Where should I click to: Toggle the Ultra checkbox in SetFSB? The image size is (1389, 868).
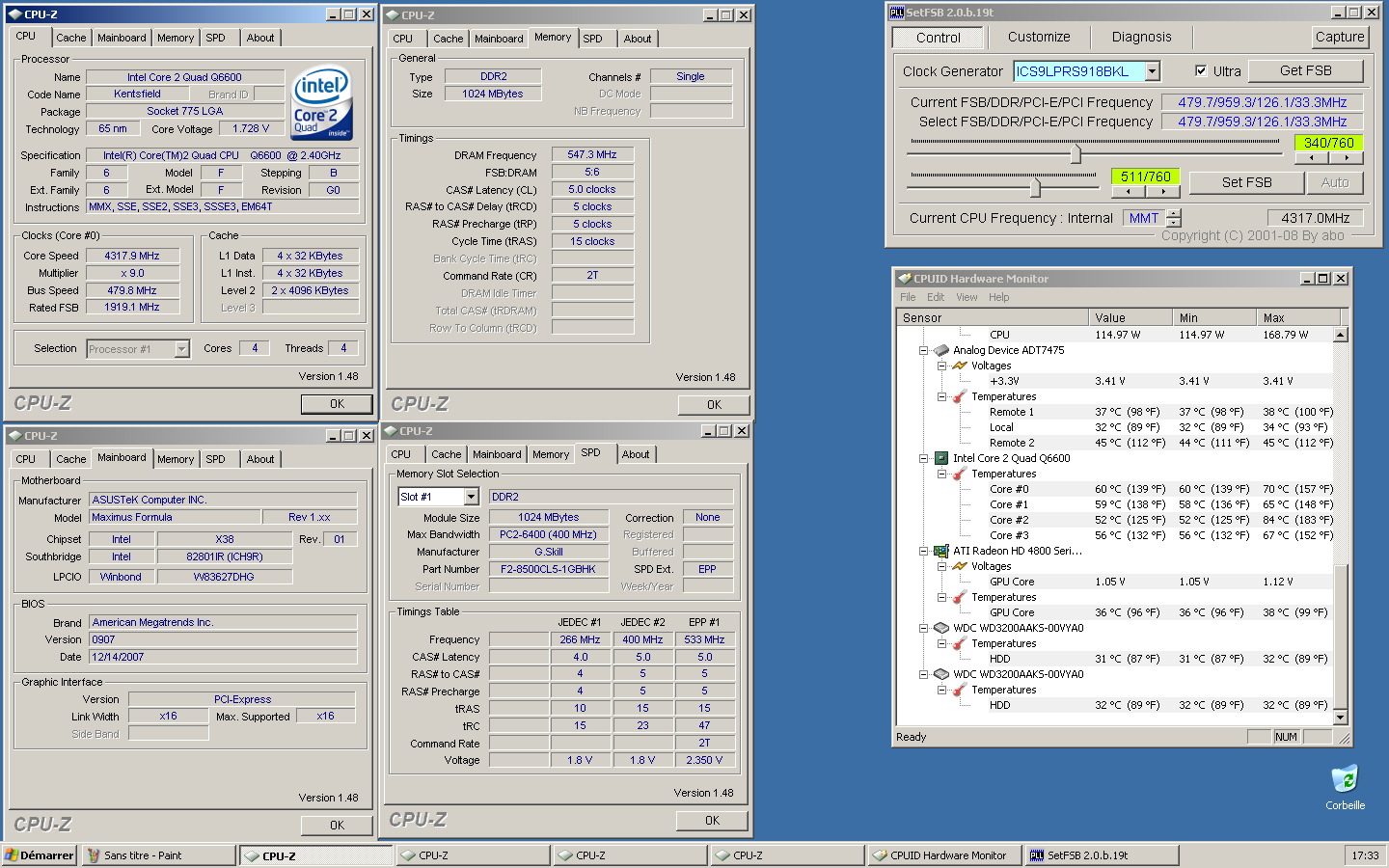click(x=1201, y=70)
